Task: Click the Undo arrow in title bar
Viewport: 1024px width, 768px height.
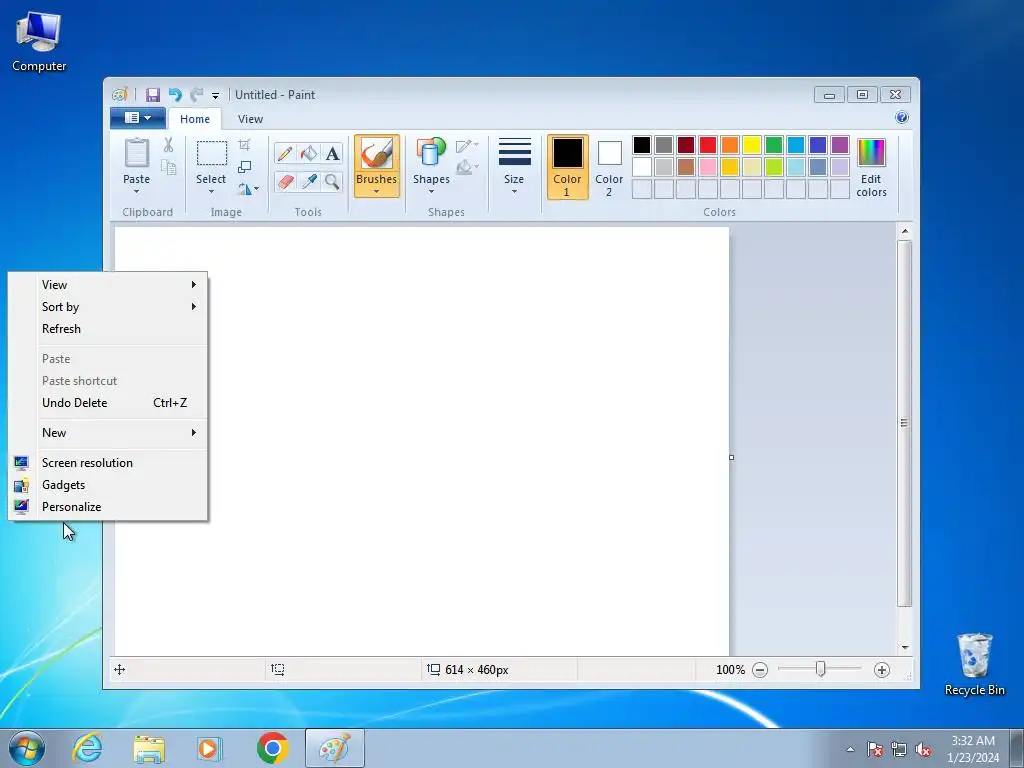Action: coord(174,95)
